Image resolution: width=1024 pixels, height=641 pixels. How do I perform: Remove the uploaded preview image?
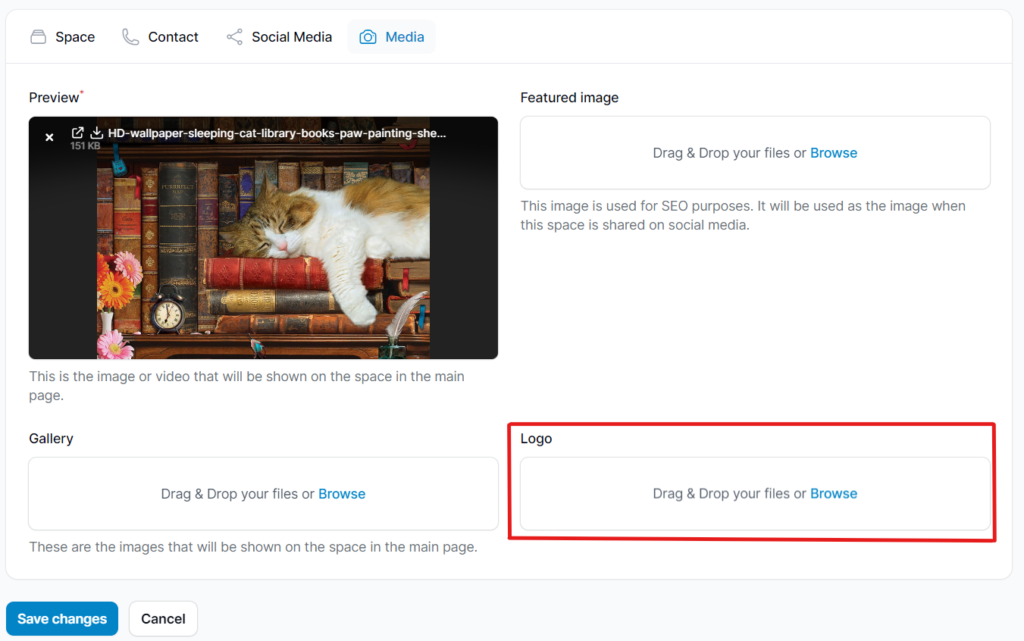[50, 137]
